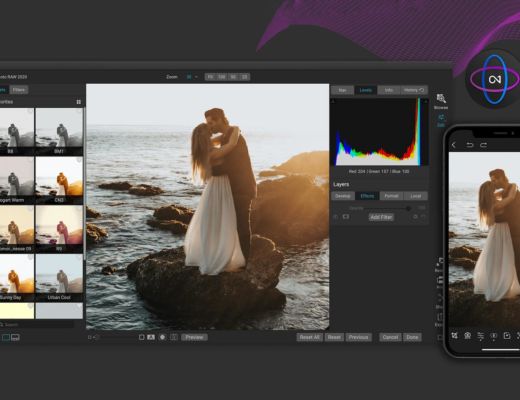Switch to the Info tab
Image resolution: width=520 pixels, height=400 pixels.
389,90
